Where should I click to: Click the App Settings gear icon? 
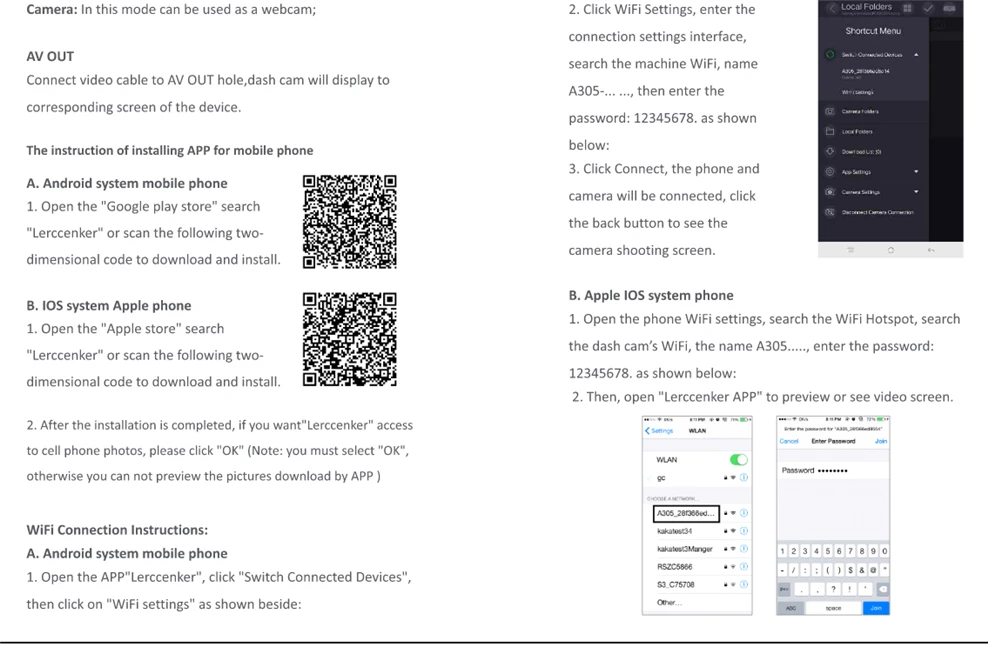pos(830,171)
